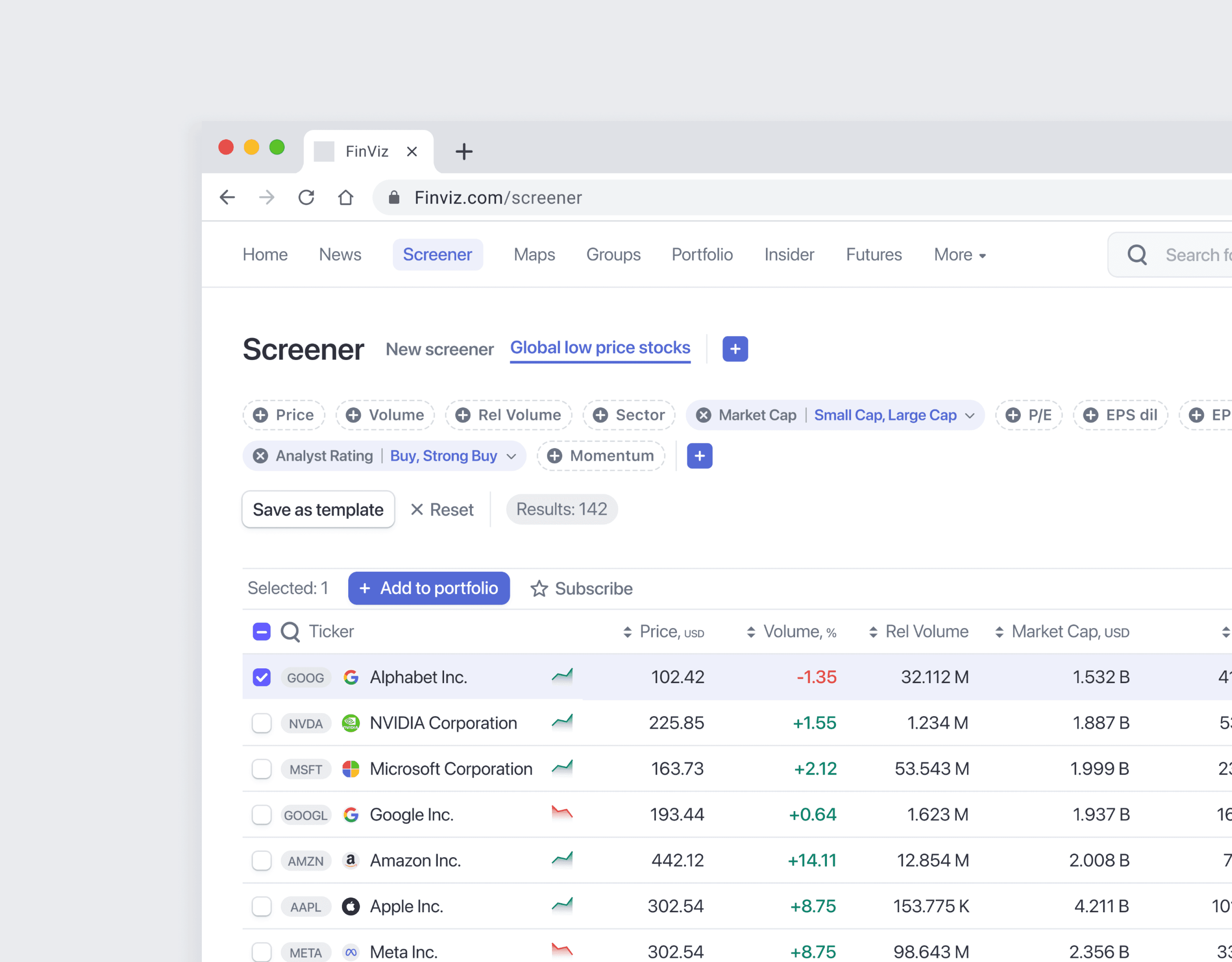Toggle the select-all header checkbox
Image resolution: width=1232 pixels, height=962 pixels.
click(x=261, y=632)
